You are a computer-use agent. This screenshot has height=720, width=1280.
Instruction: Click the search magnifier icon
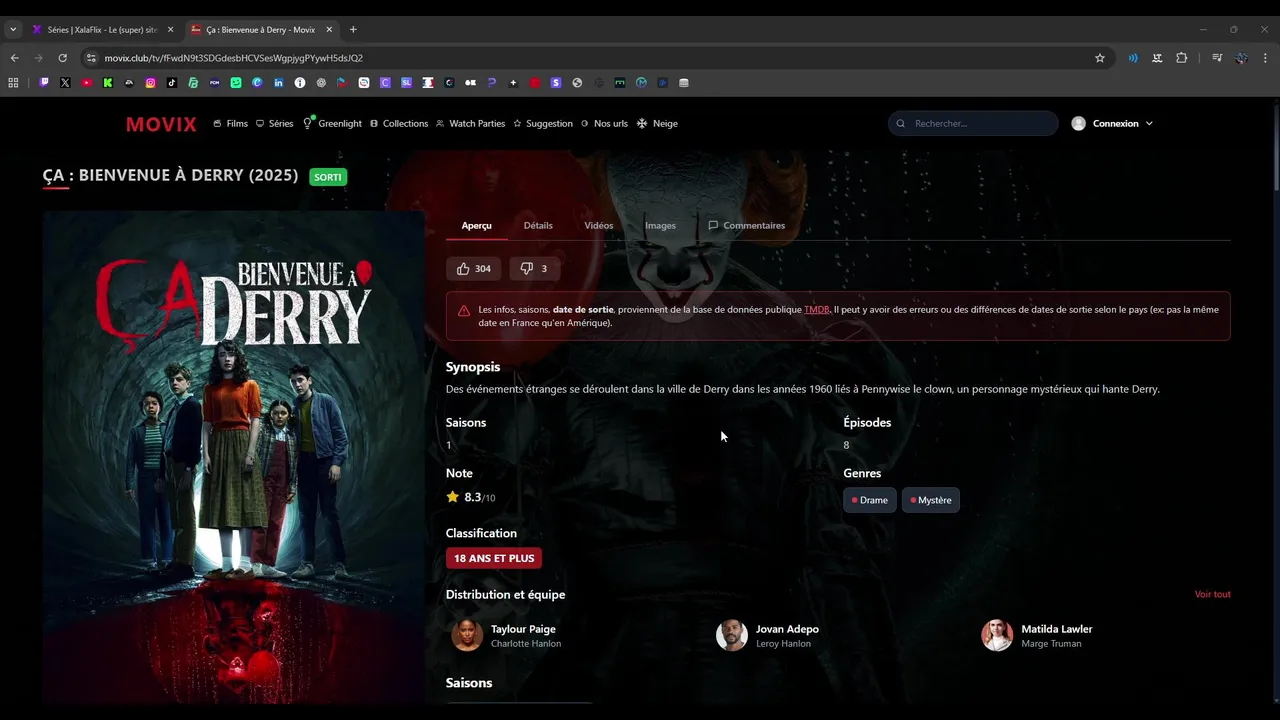point(901,124)
